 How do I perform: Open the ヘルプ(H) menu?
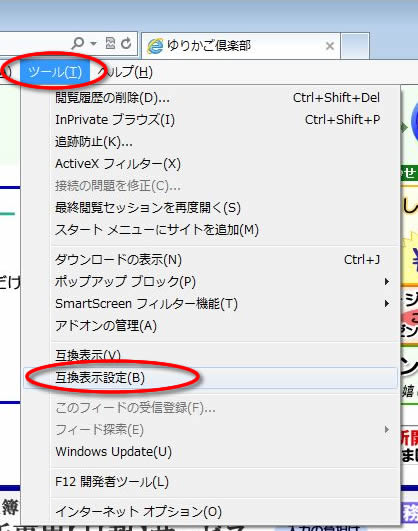(125, 72)
